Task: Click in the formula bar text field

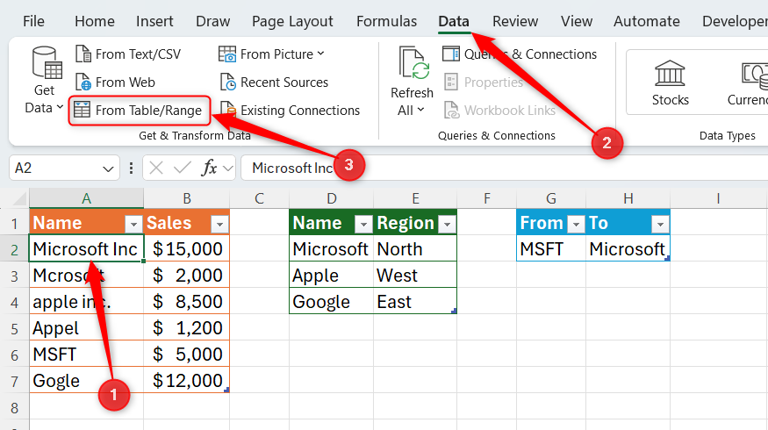Action: pyautogui.click(x=504, y=168)
